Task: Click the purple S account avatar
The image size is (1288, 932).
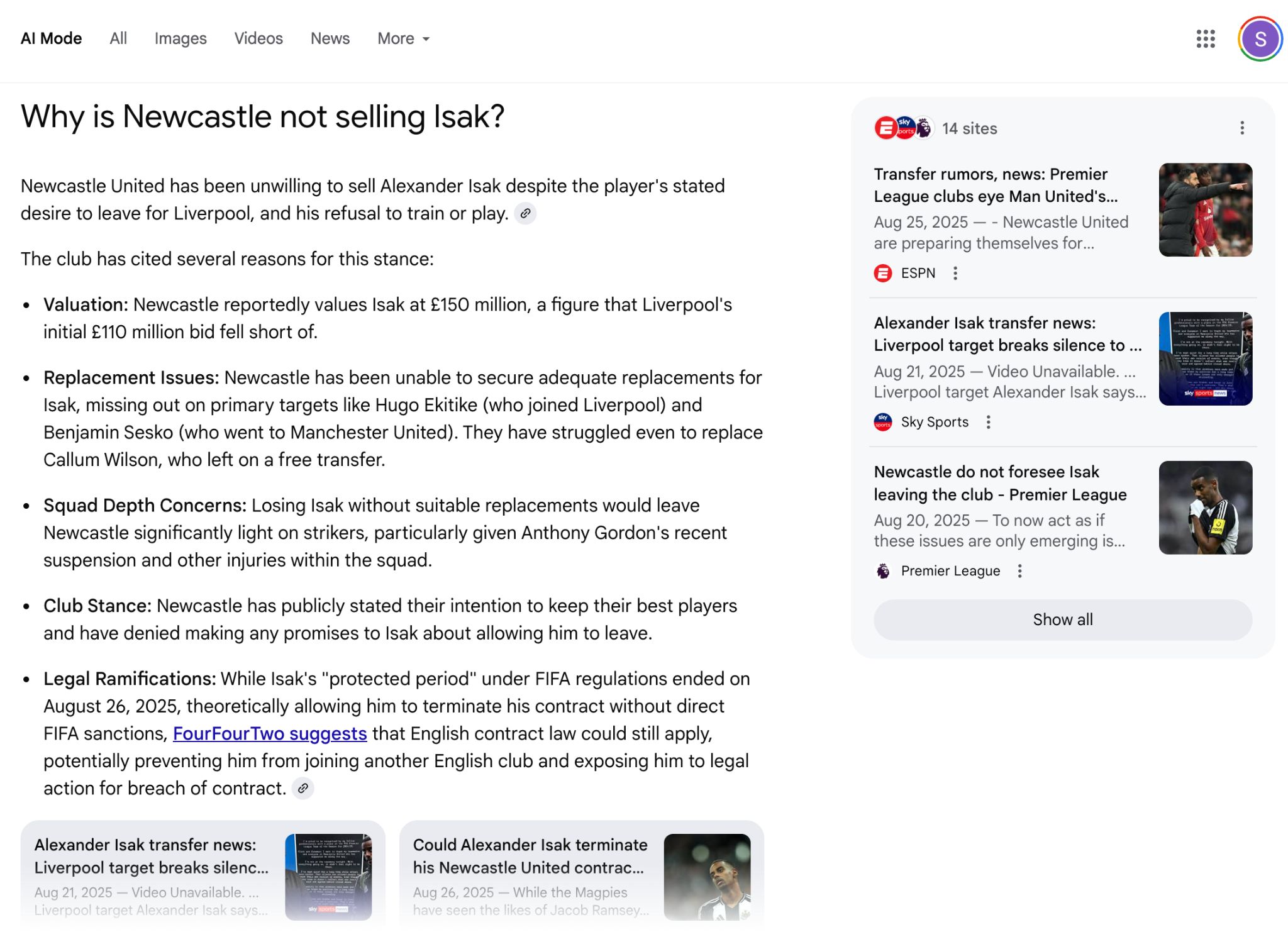Action: [x=1260, y=39]
